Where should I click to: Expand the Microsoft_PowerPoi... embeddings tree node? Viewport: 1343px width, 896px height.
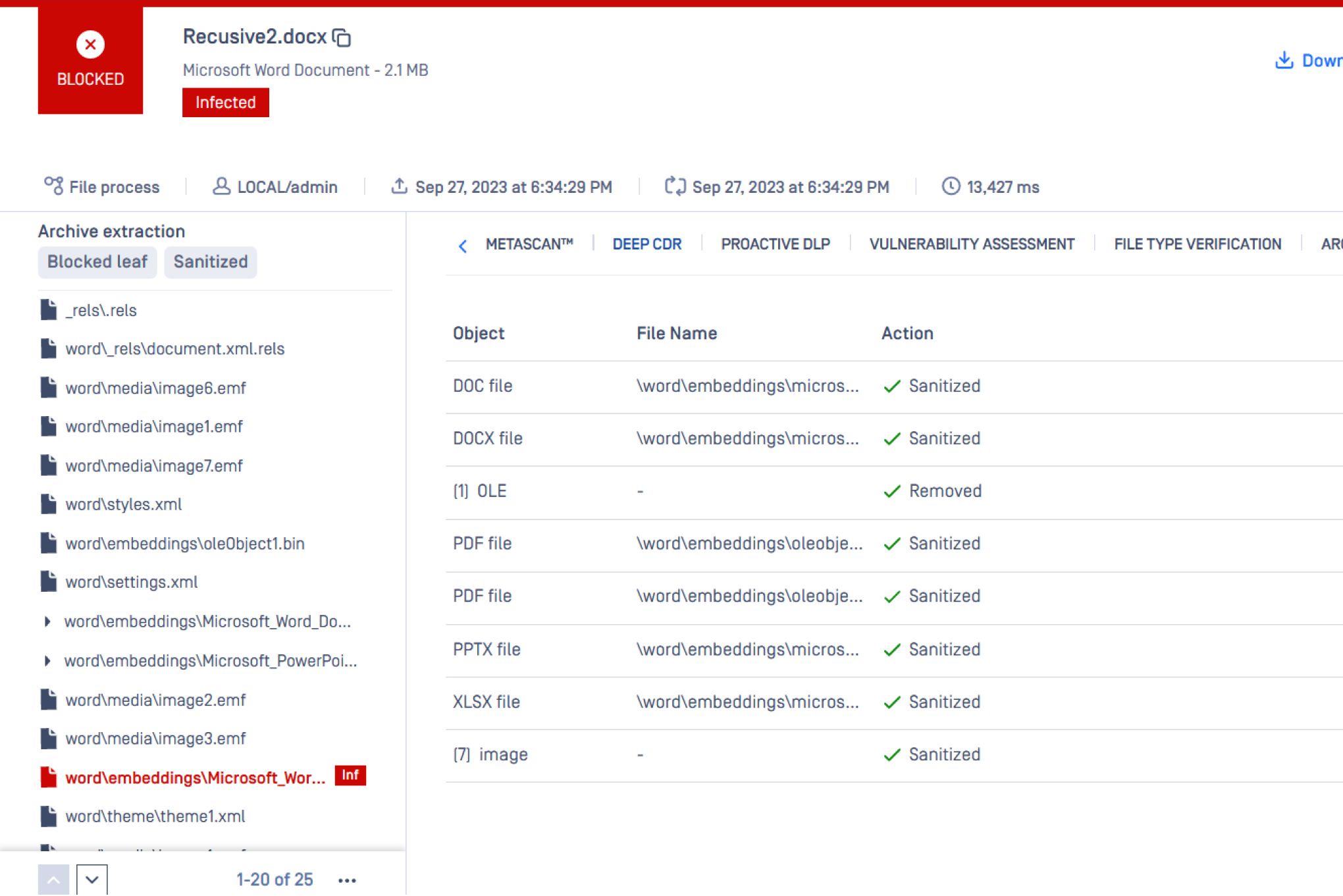47,660
